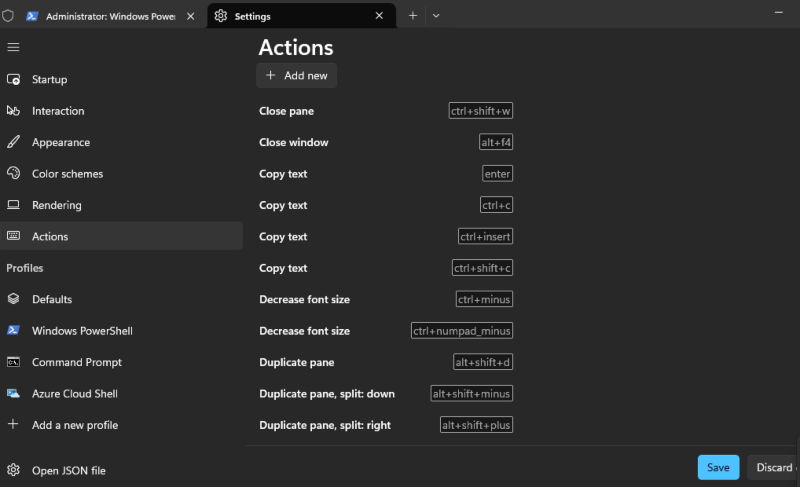Discard the settings changes

pos(773,467)
